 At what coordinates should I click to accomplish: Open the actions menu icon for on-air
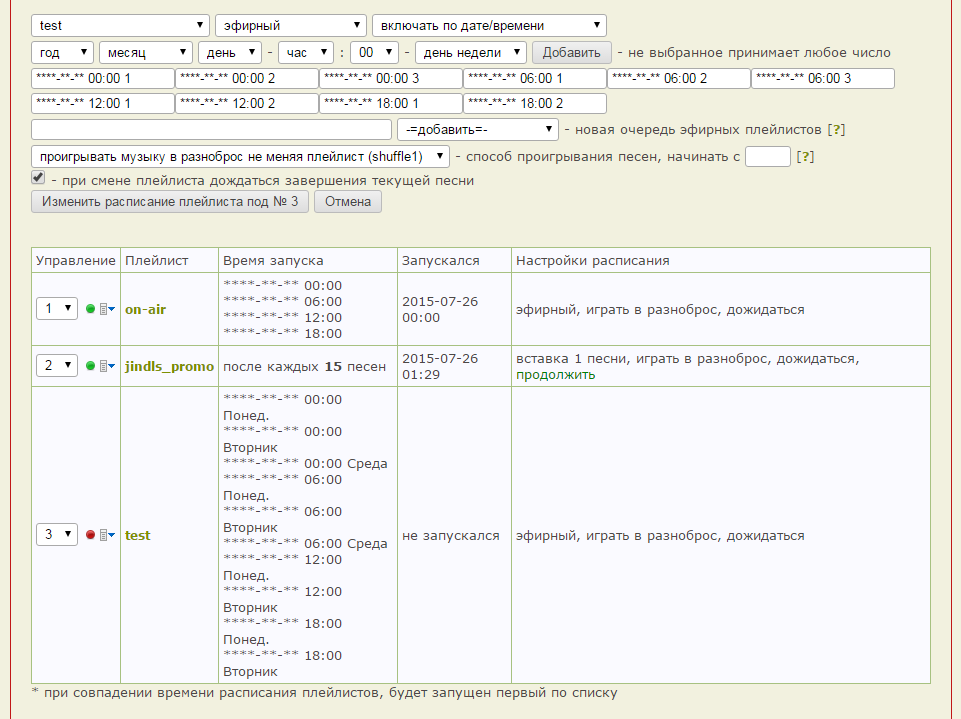[107, 309]
